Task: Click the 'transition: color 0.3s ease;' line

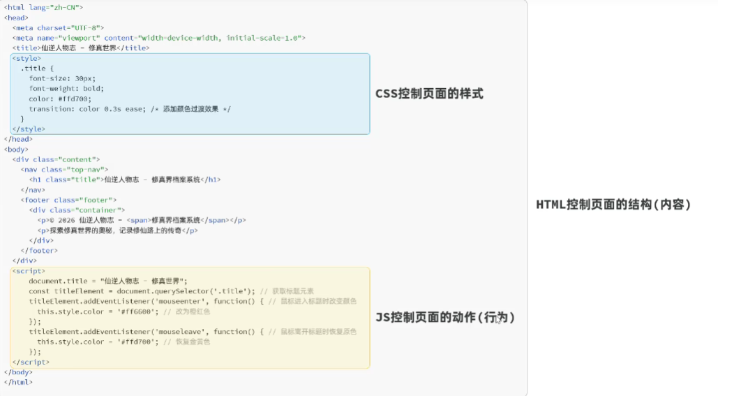Action: tap(130, 109)
